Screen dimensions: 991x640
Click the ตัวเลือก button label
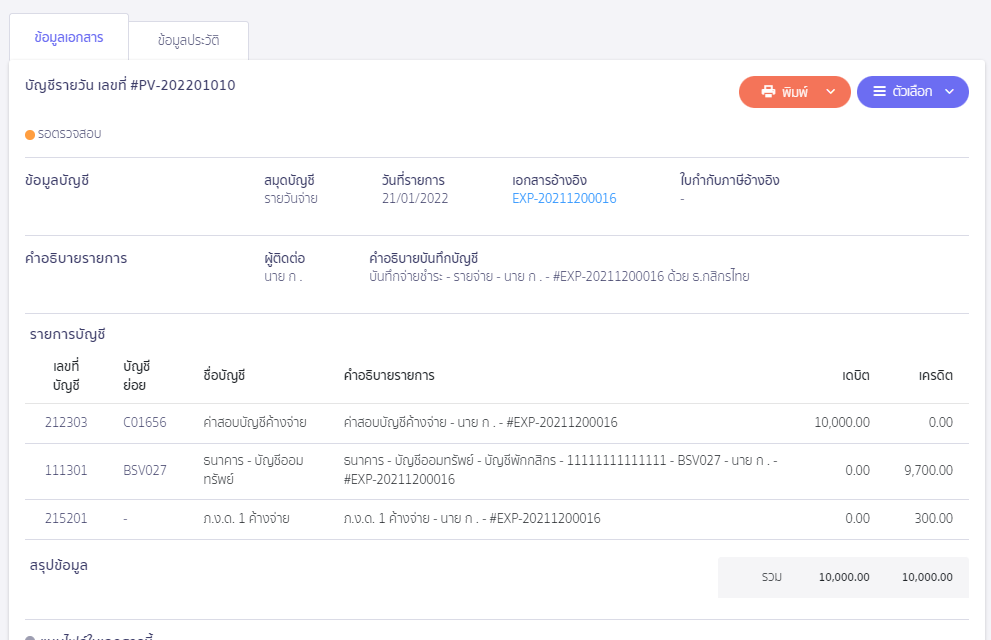pyautogui.click(x=912, y=92)
